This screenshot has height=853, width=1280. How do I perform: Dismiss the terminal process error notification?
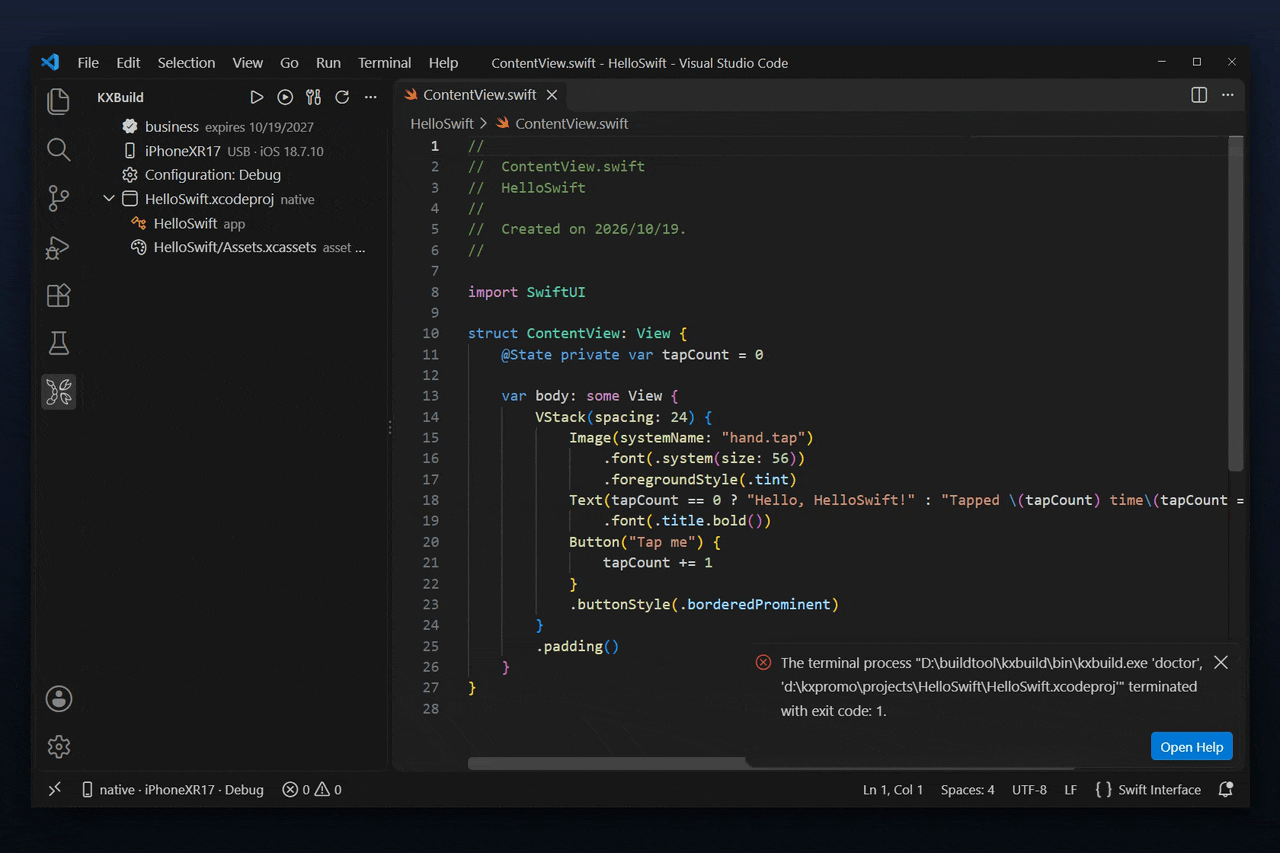pyautogui.click(x=1220, y=662)
